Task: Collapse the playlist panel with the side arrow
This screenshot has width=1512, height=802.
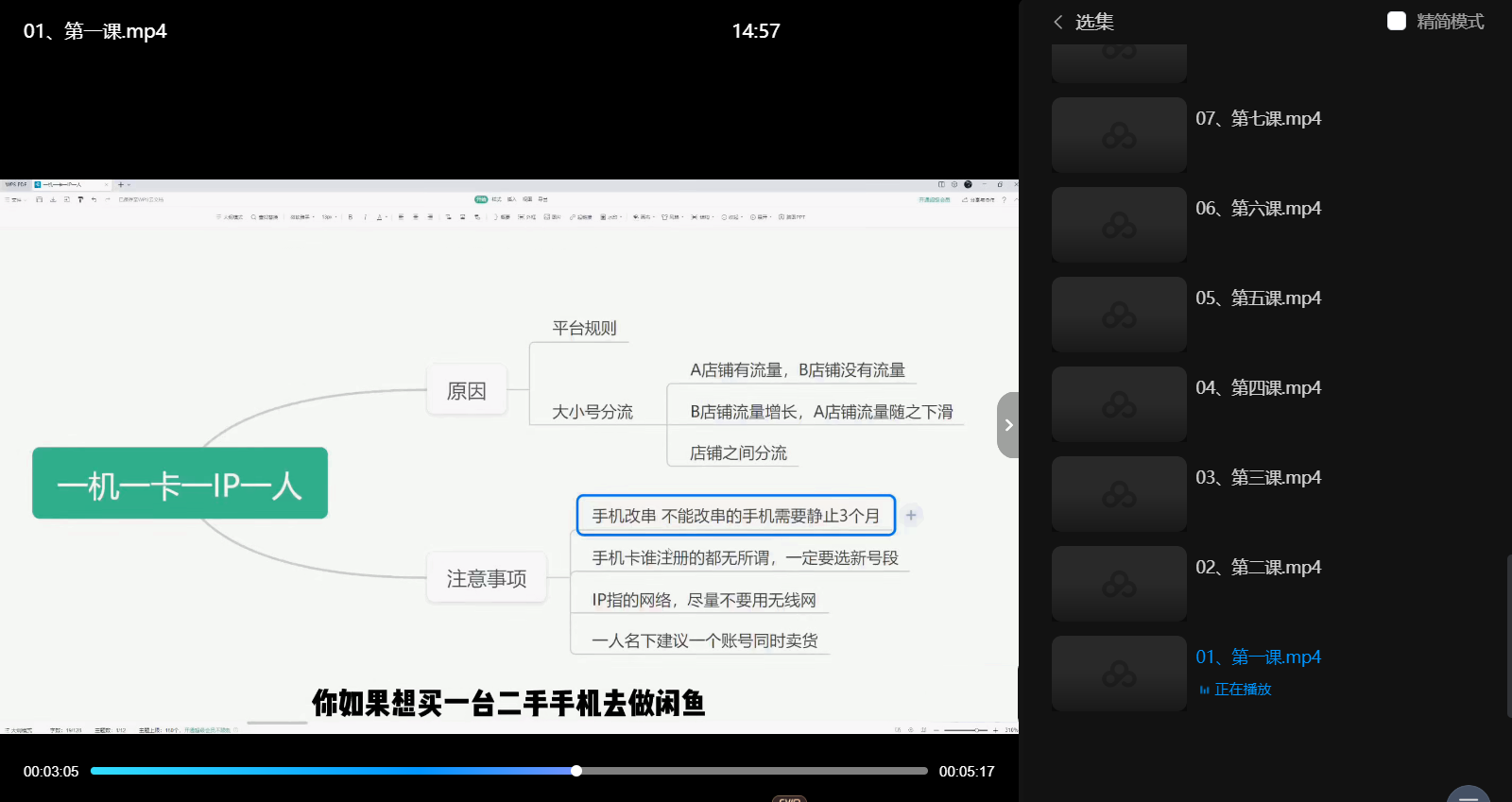Action: pyautogui.click(x=1008, y=425)
